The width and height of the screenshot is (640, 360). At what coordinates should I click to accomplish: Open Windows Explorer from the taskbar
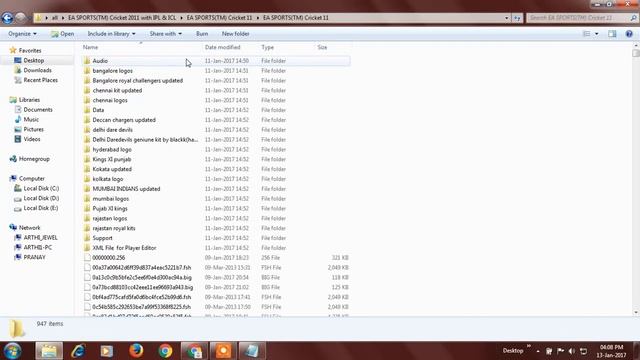tap(49, 351)
